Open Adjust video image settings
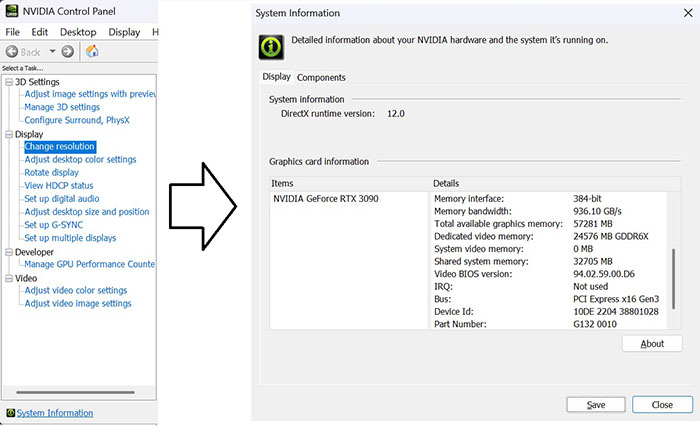The width and height of the screenshot is (700, 426). 78,304
